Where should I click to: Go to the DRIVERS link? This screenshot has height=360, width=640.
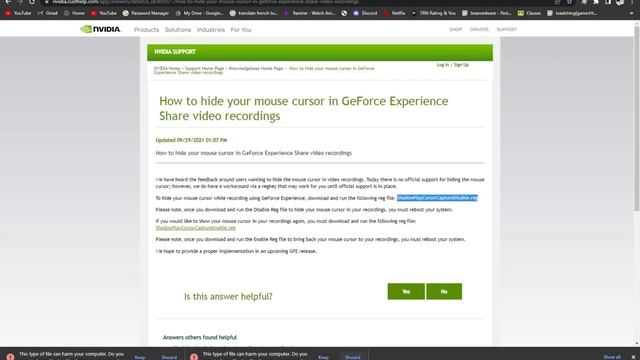coord(479,29)
